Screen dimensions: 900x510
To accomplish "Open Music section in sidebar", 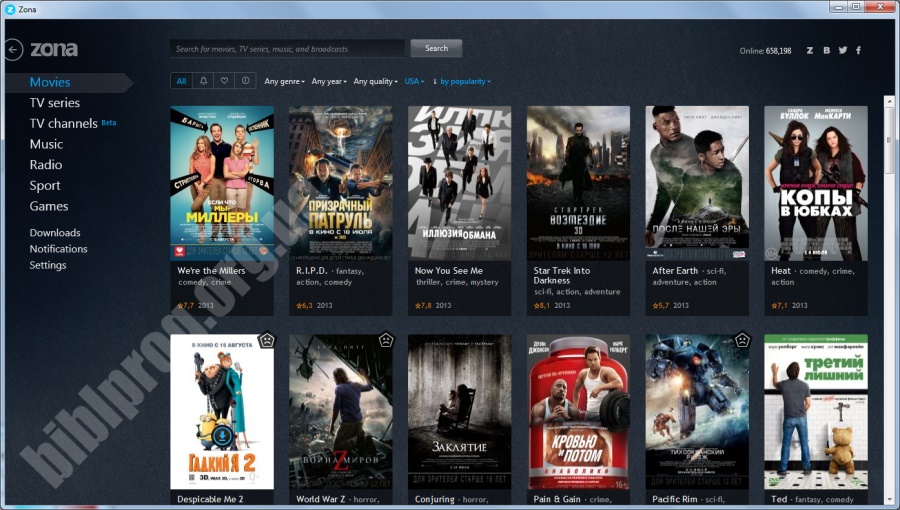I will 46,144.
